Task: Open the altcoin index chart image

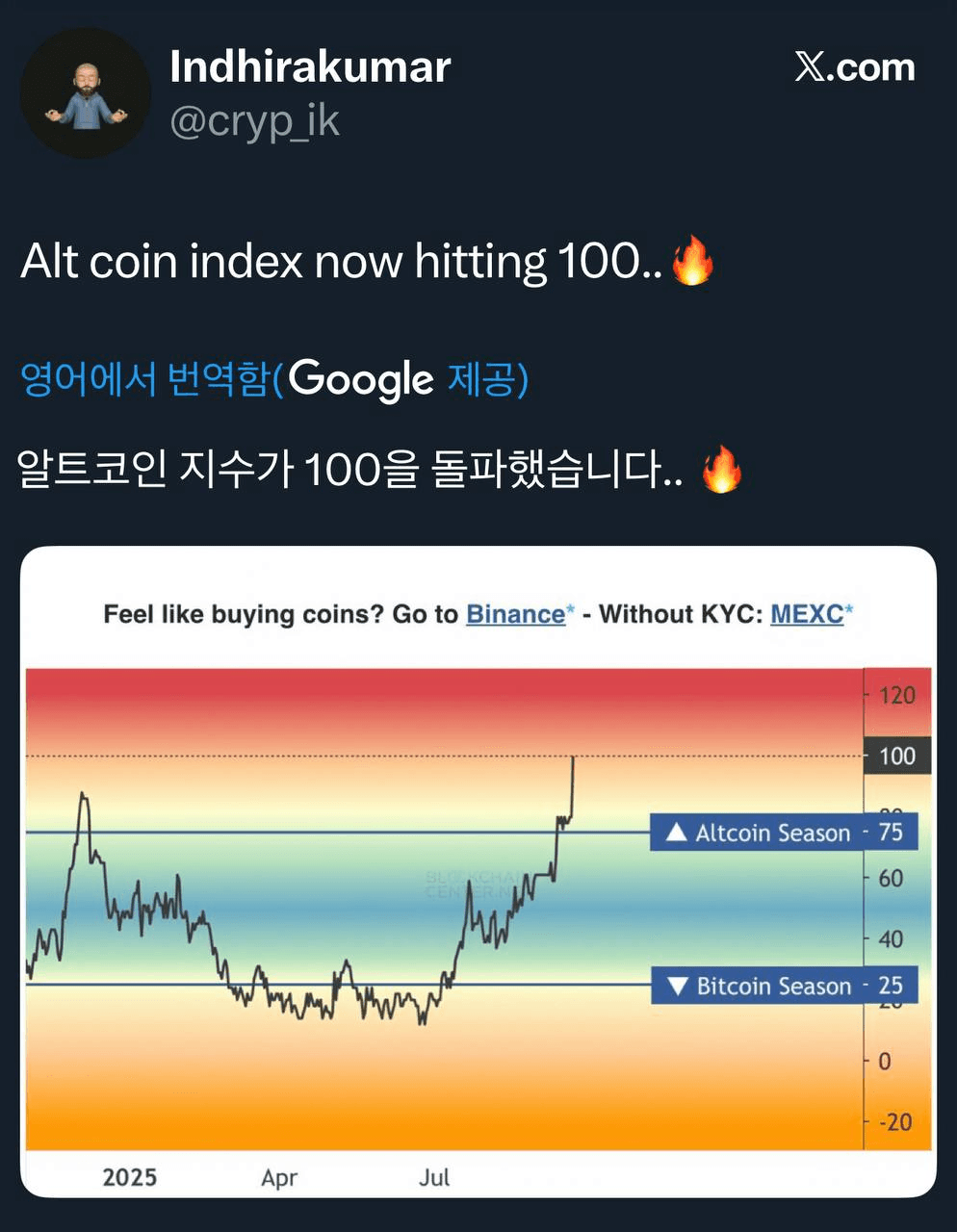Action: [478, 872]
